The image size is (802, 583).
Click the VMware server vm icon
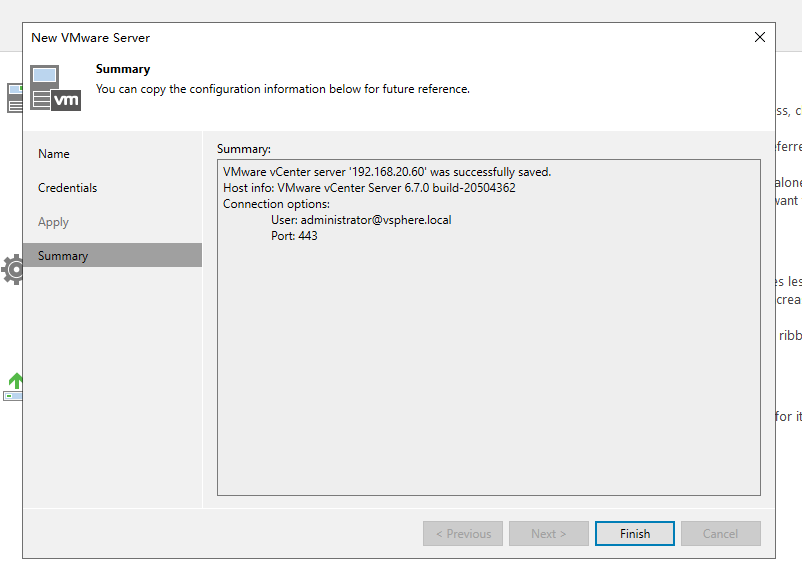(55, 88)
